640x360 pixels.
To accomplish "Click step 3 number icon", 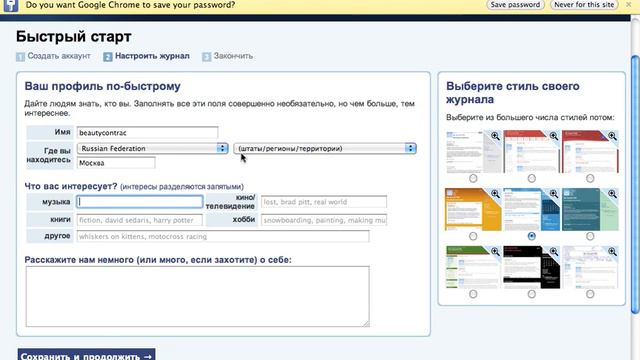I will [207, 57].
